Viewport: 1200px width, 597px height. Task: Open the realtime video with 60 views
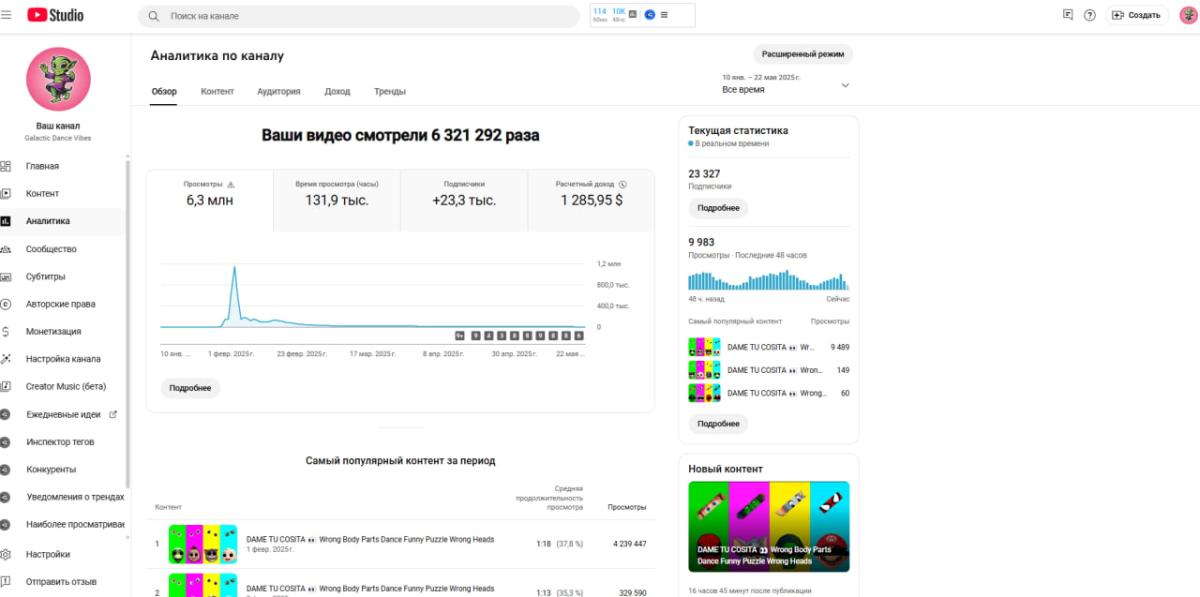point(768,393)
